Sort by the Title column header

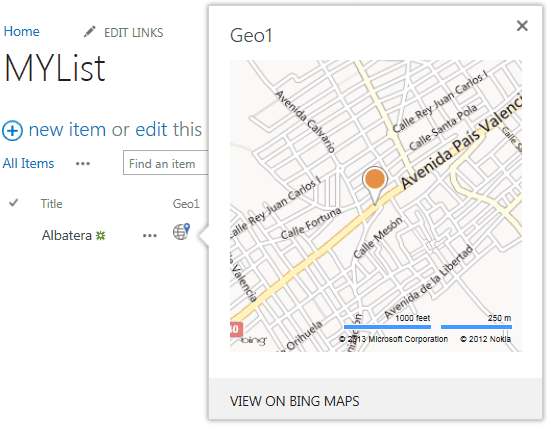click(x=51, y=204)
